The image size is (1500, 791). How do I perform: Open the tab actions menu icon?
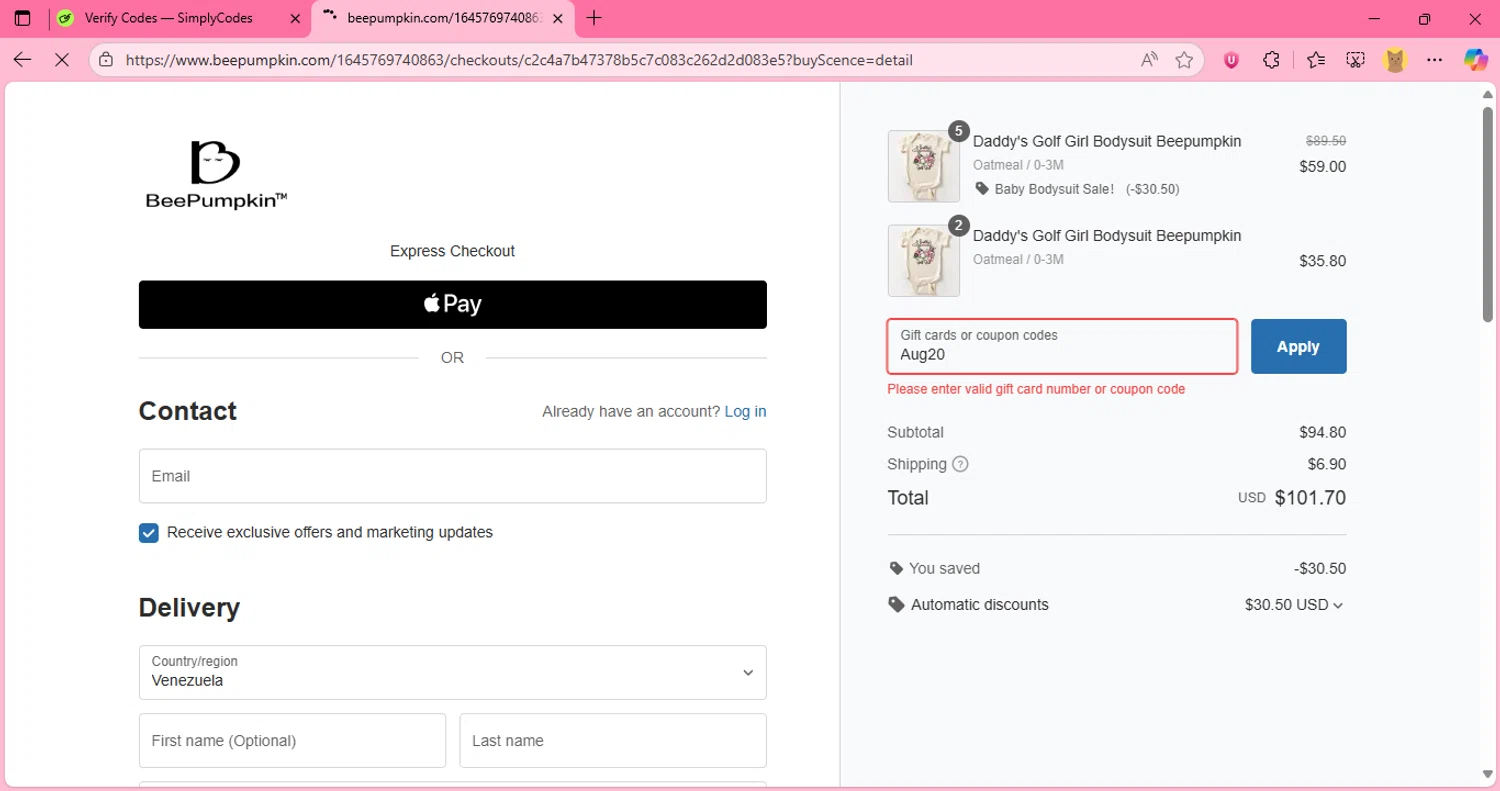coord(22,18)
